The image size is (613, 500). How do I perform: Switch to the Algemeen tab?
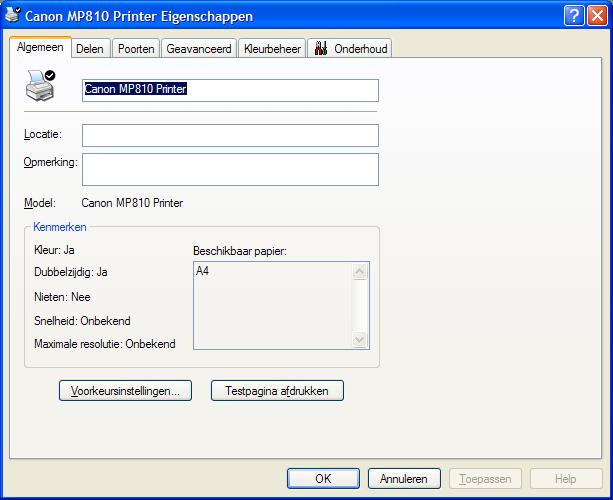[40, 47]
